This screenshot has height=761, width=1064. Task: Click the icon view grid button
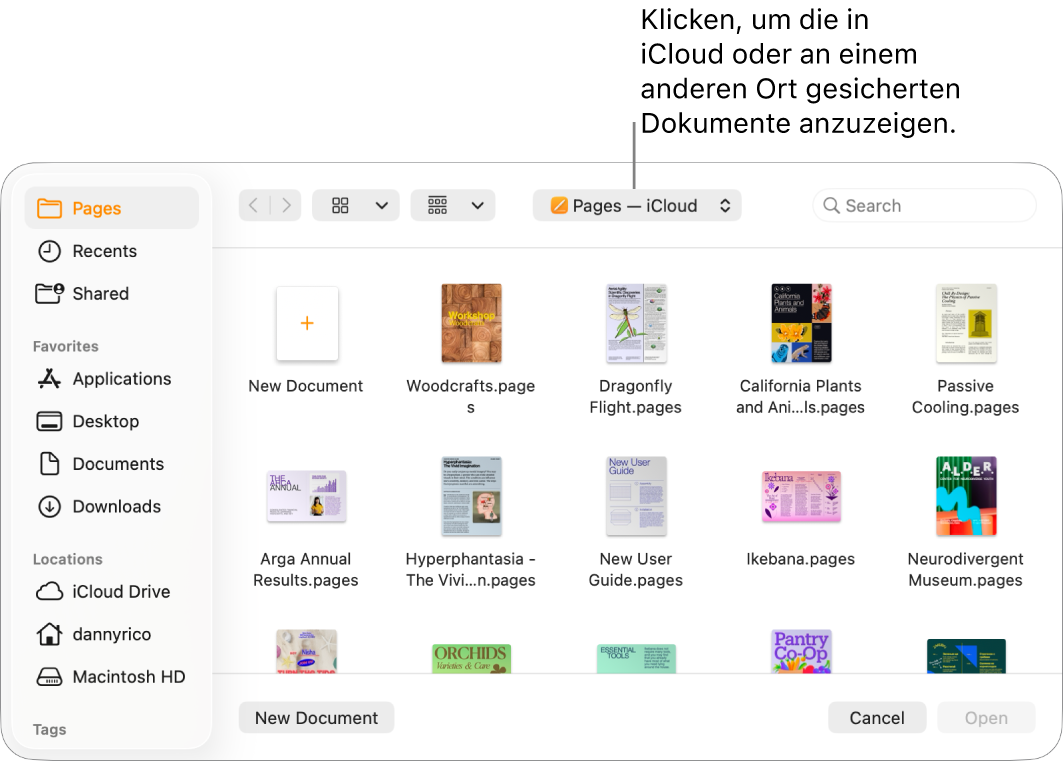(x=341, y=206)
